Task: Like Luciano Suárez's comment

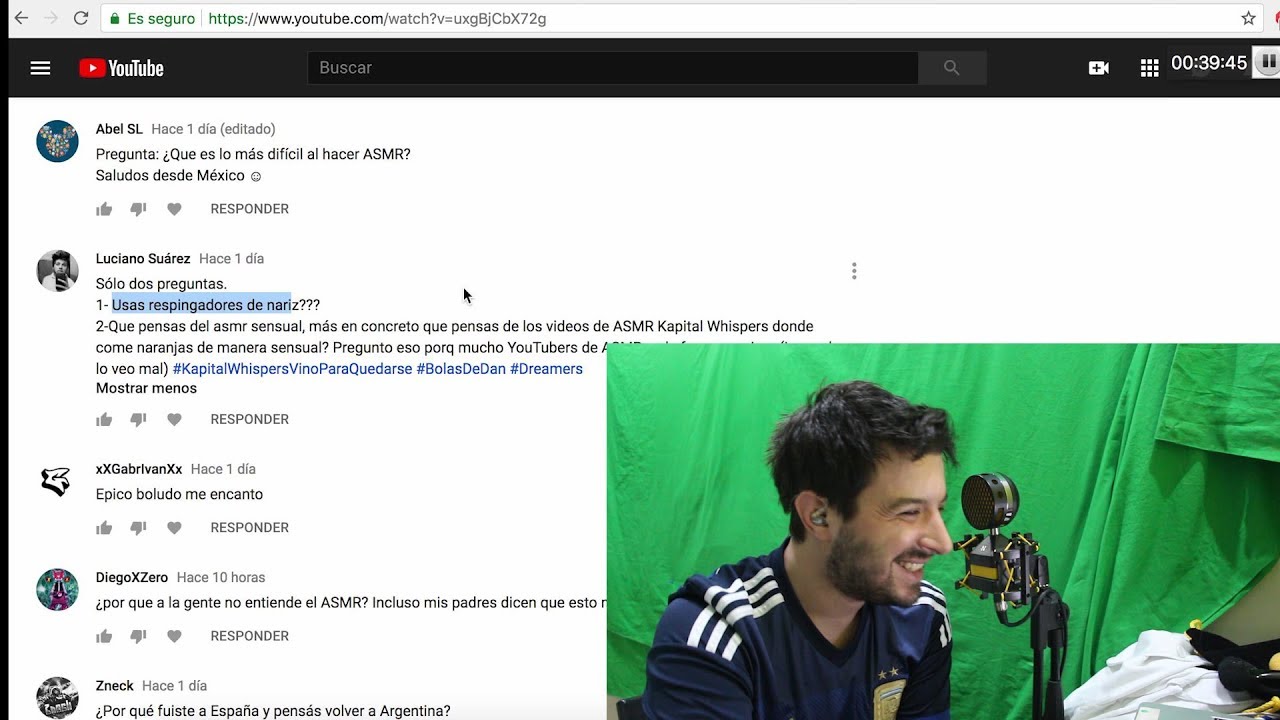Action: click(x=104, y=419)
